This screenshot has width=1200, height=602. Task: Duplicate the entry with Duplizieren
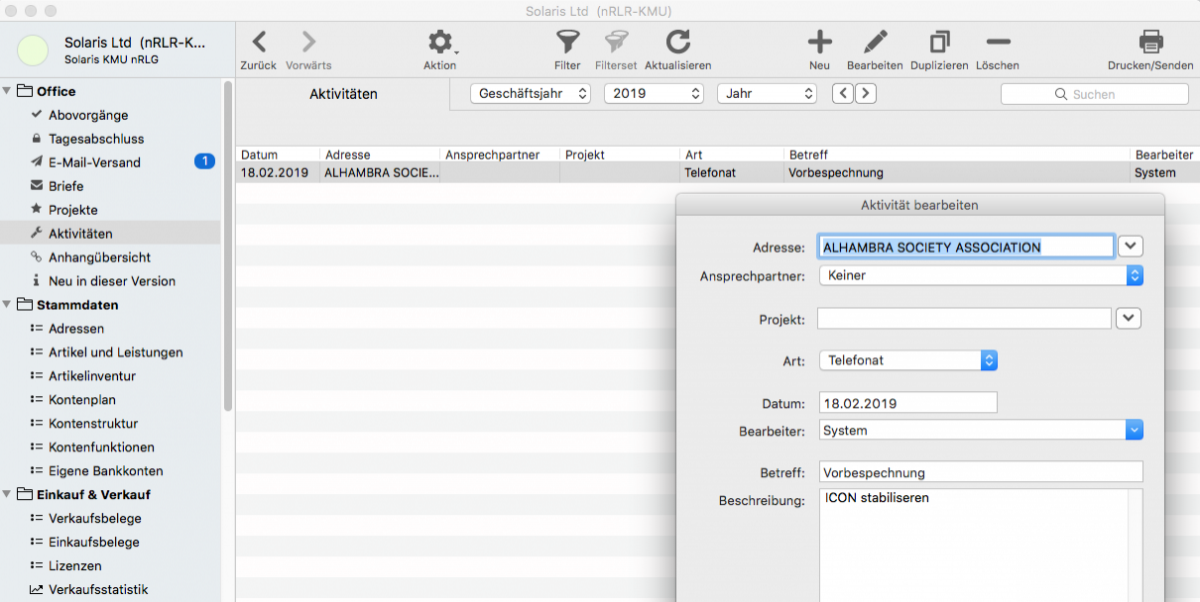coord(939,43)
